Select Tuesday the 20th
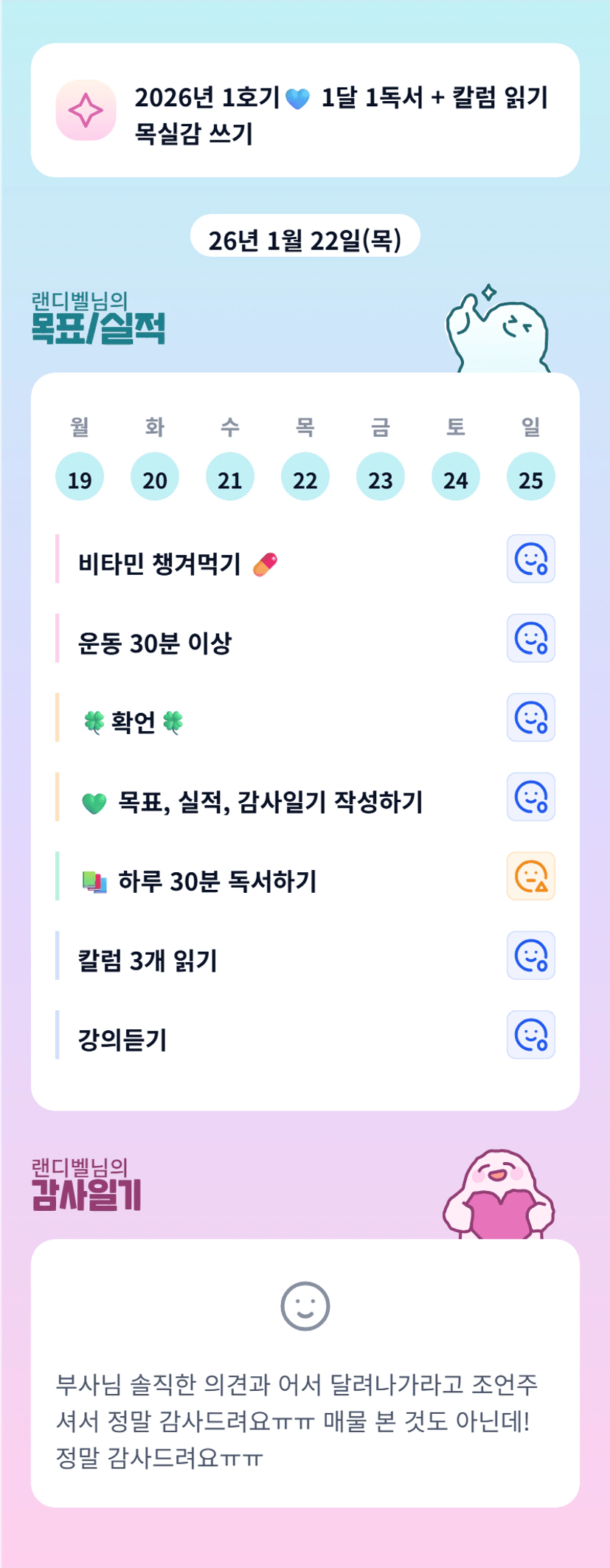Screen dimensions: 610x1568 [155, 477]
